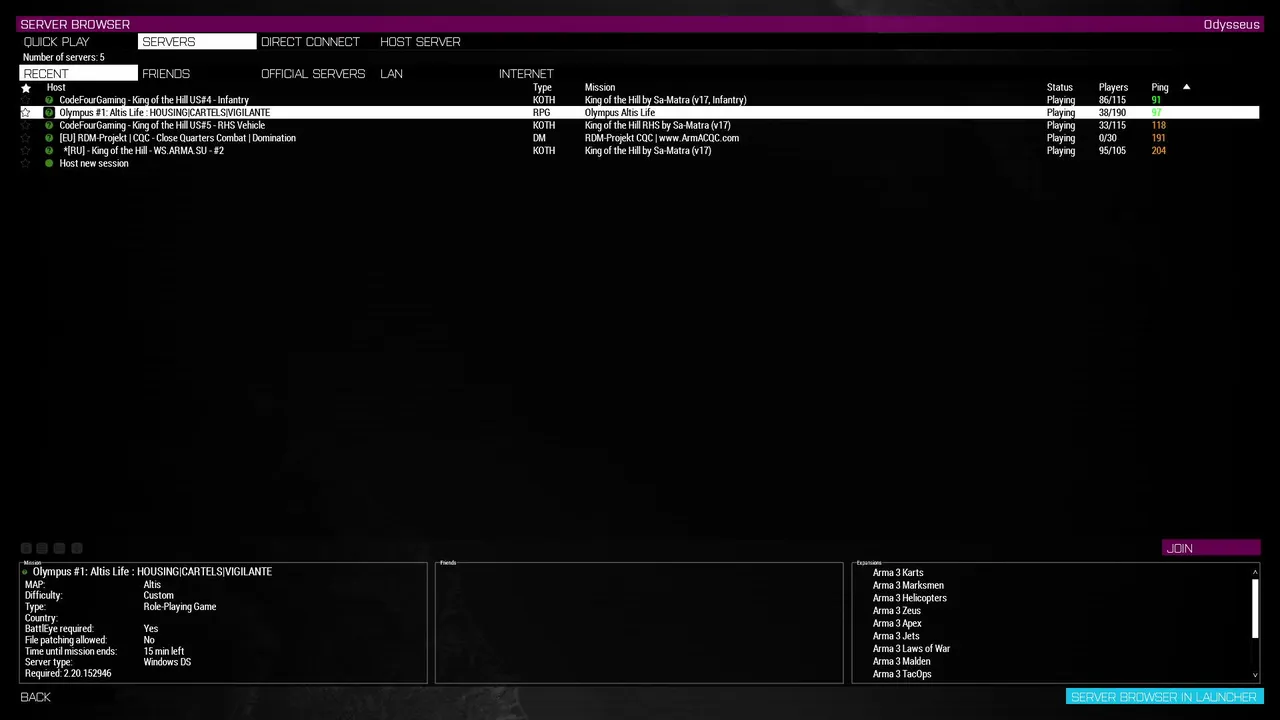The height and width of the screenshot is (720, 1280).
Task: Click Arma 3 Helicopters expansion entry
Action: pyautogui.click(x=910, y=598)
